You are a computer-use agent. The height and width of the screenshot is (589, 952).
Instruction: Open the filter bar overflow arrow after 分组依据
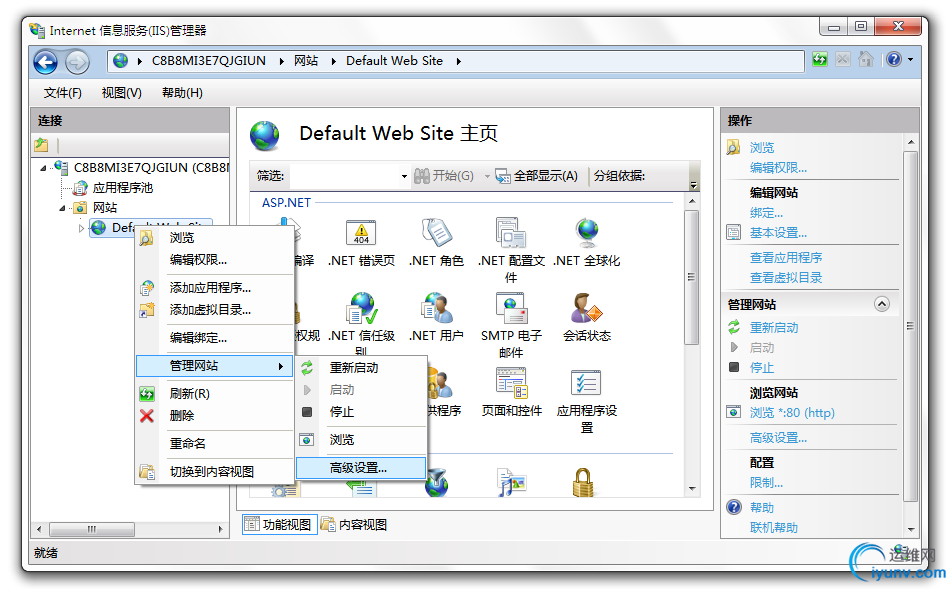693,185
